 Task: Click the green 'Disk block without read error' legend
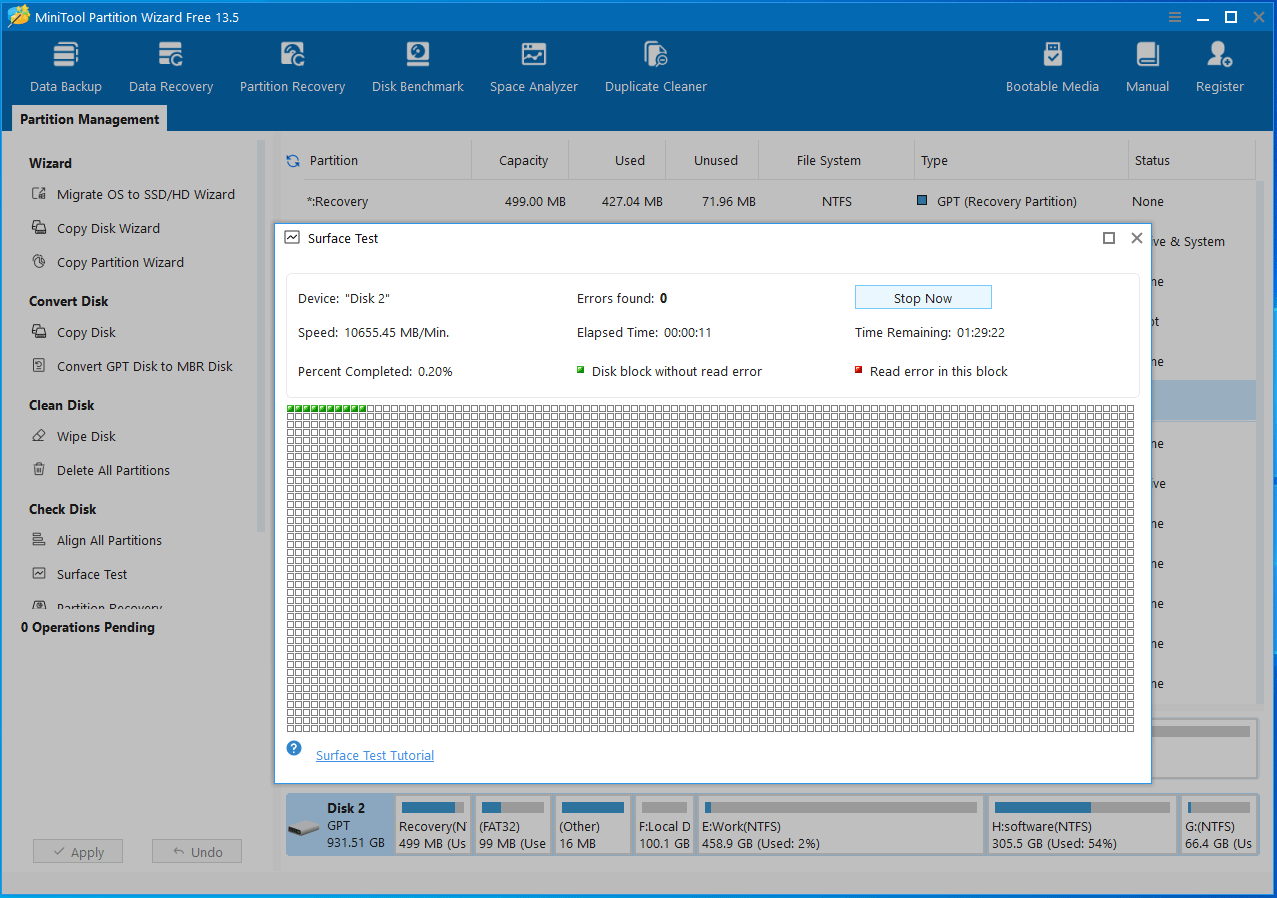click(669, 371)
